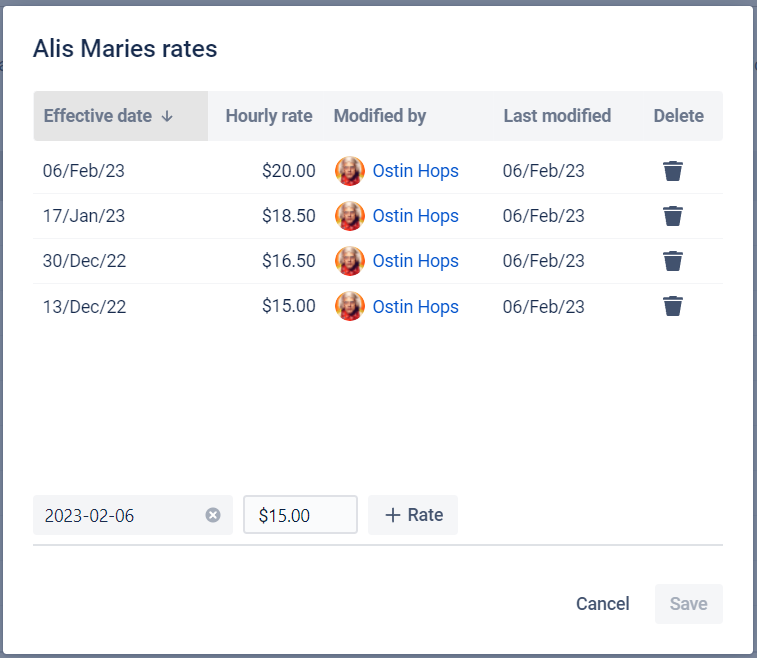Select the 30/Dec/22 effective date cell
Screen dimensions: 757x658
84,261
